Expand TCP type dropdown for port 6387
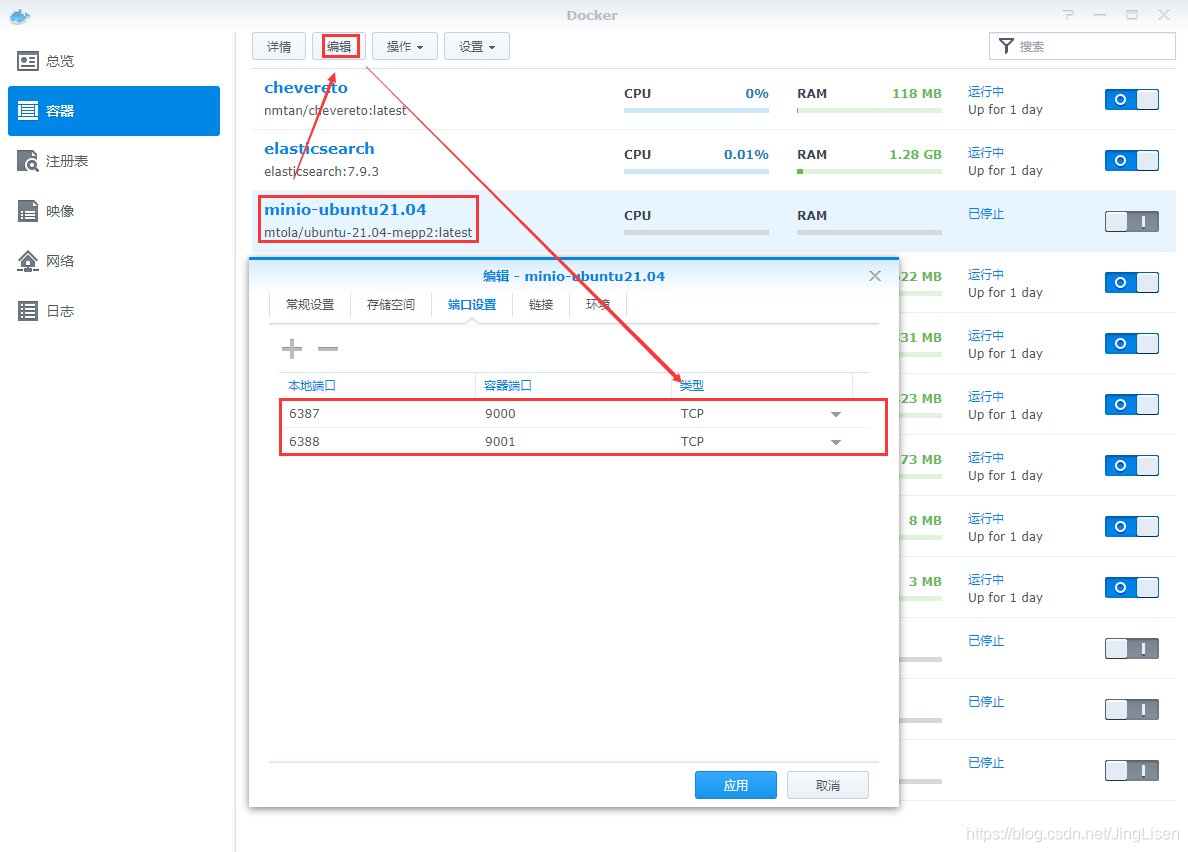Viewport: 1188px width, 852px height. pos(836,414)
